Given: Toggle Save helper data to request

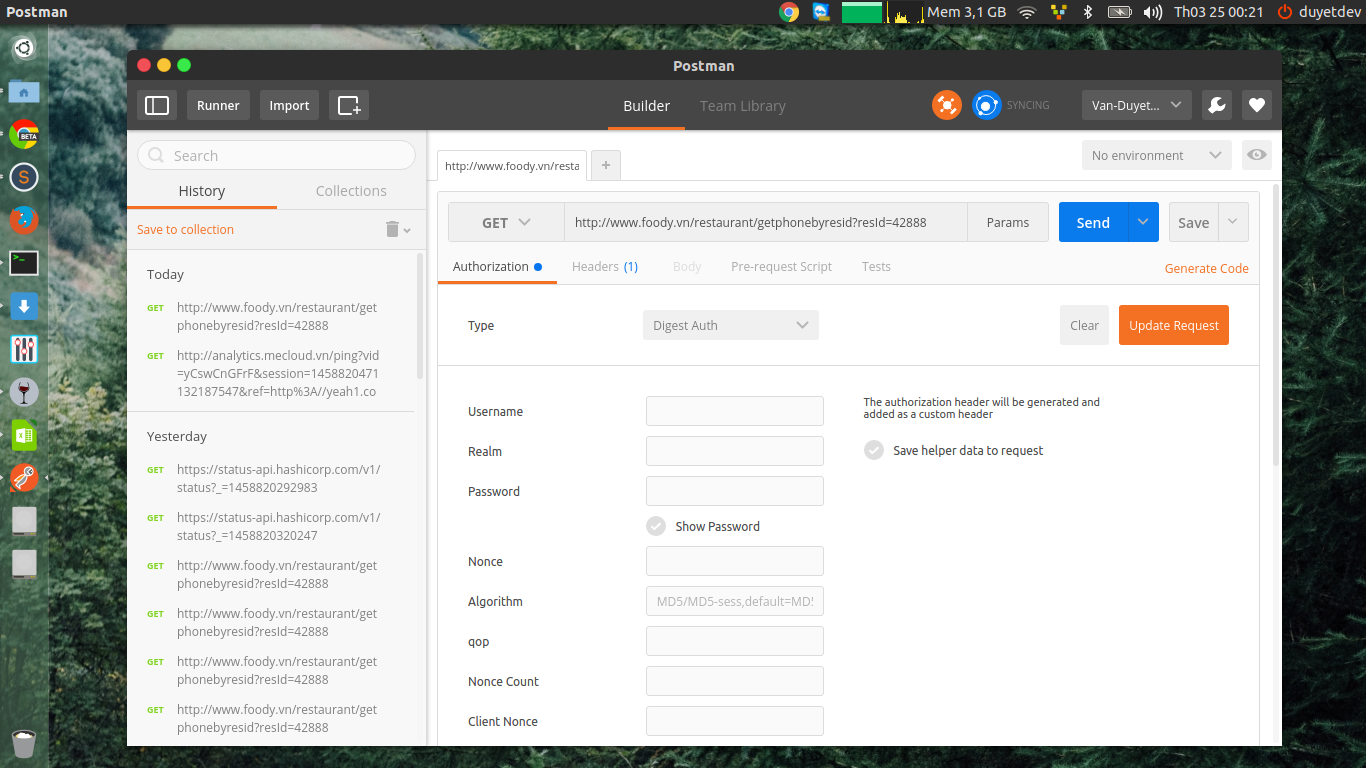Looking at the screenshot, I should pyautogui.click(x=874, y=450).
